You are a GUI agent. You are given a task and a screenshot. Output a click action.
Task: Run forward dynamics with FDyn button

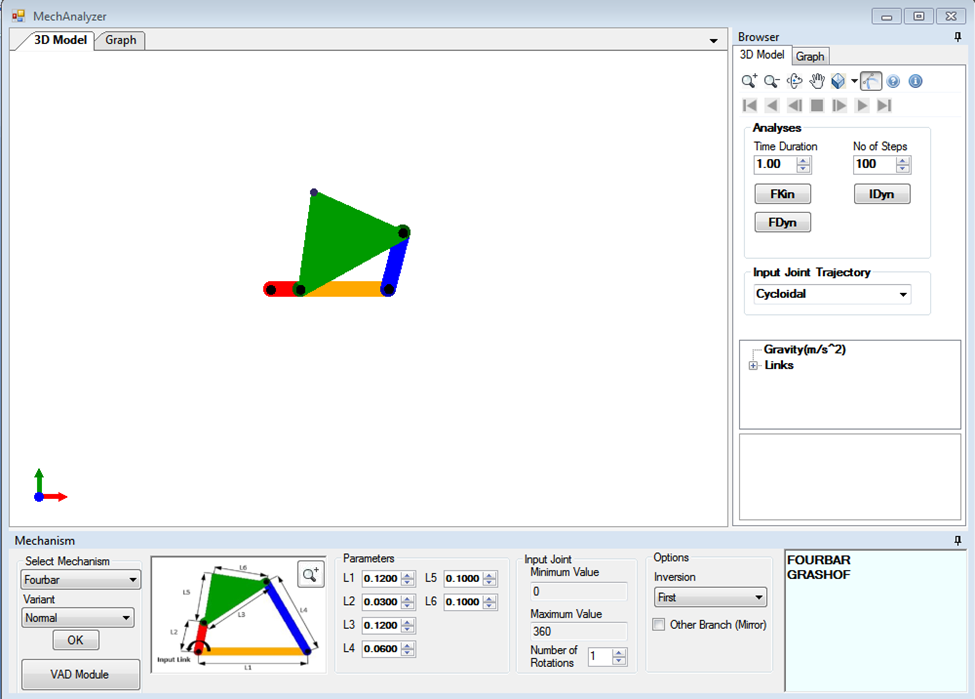coord(782,222)
